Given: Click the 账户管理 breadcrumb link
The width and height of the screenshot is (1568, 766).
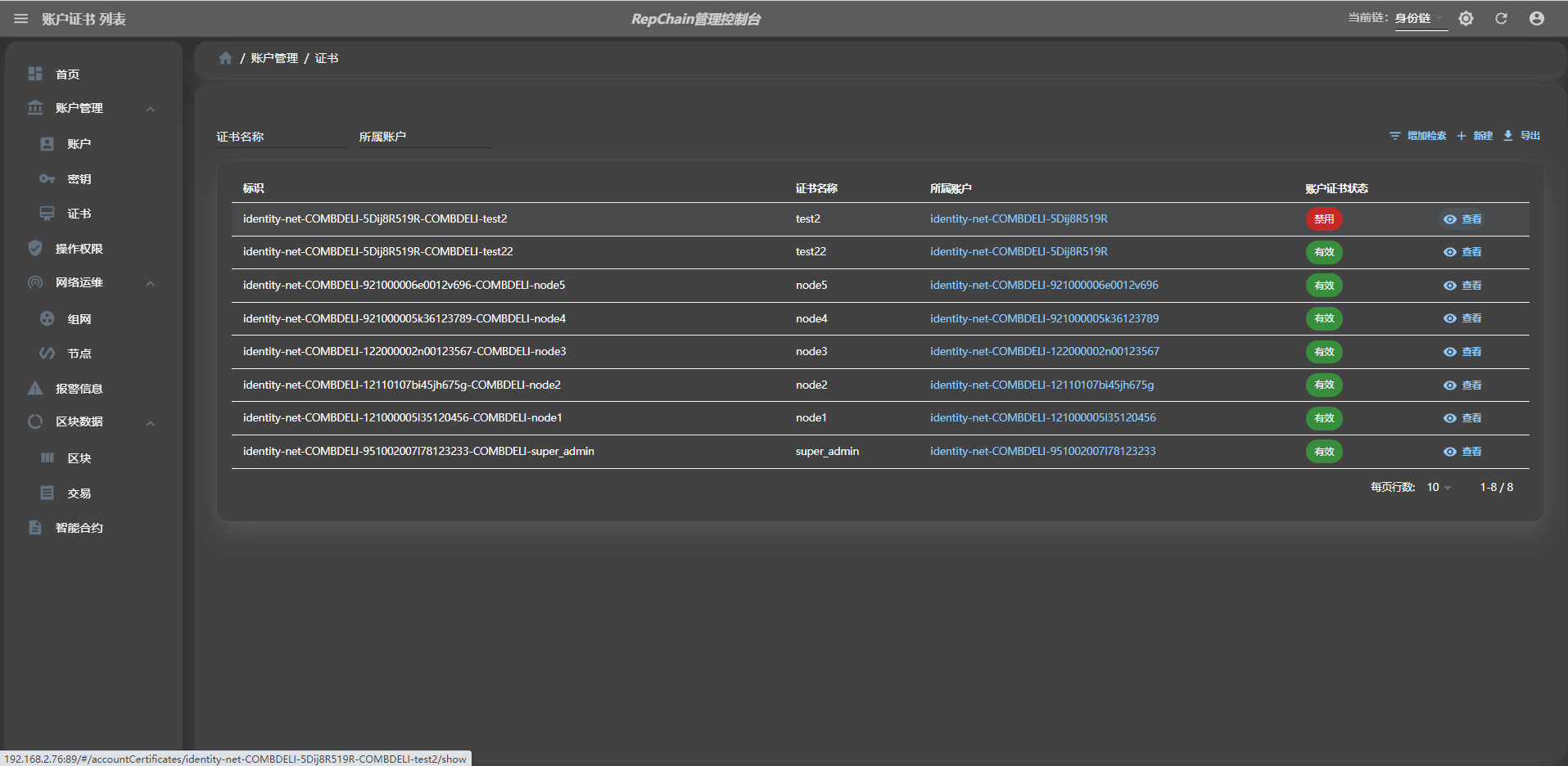Looking at the screenshot, I should pyautogui.click(x=274, y=58).
